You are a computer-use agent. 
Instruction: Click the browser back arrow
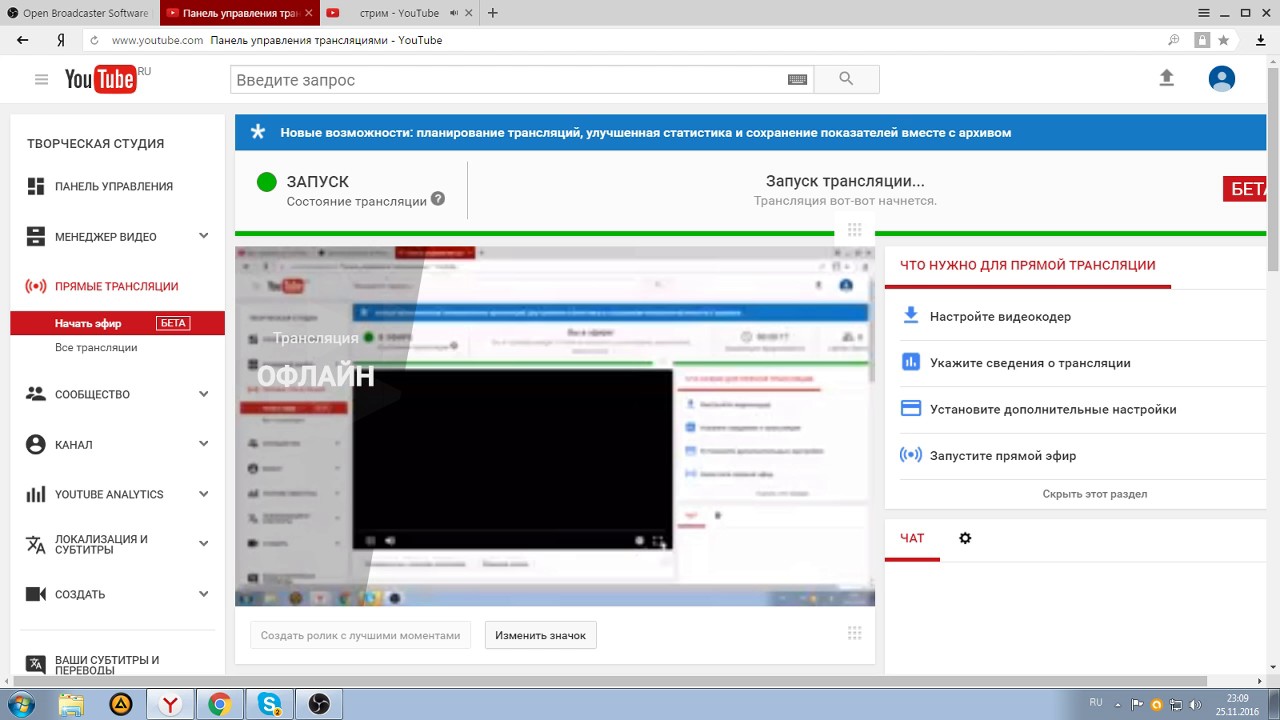22,40
